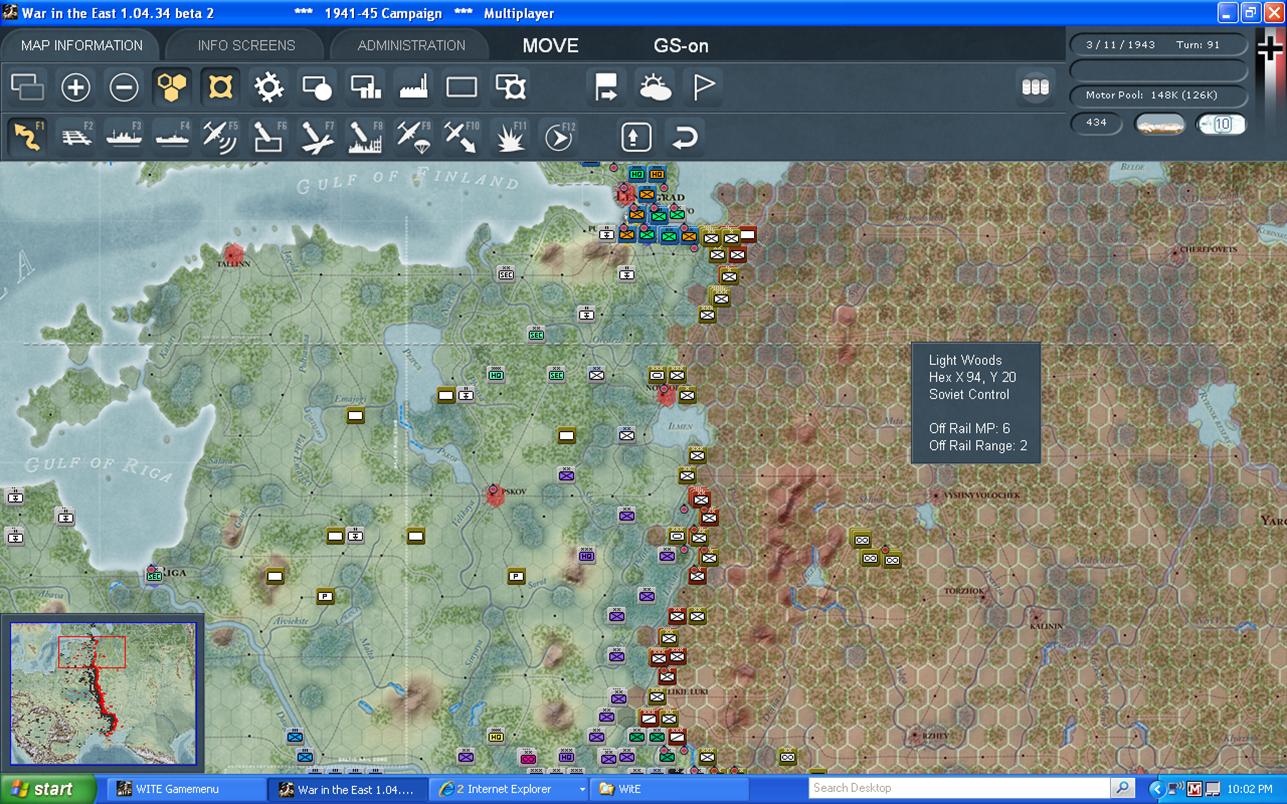Select the Pskov city hex
The width and height of the screenshot is (1287, 804).
494,494
